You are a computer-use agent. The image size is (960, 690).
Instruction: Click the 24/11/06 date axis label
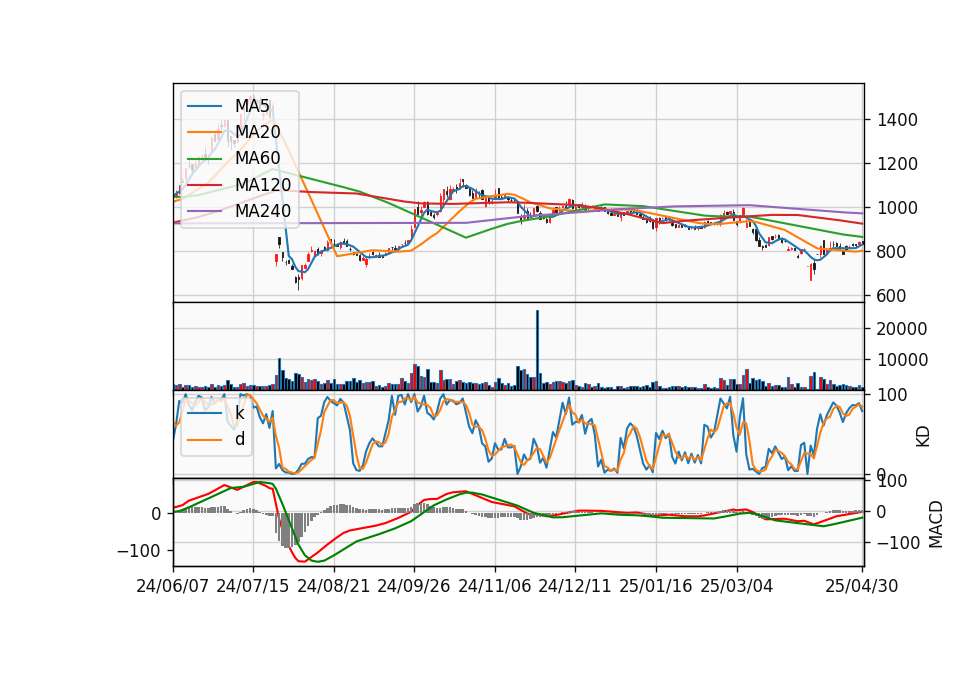495,586
